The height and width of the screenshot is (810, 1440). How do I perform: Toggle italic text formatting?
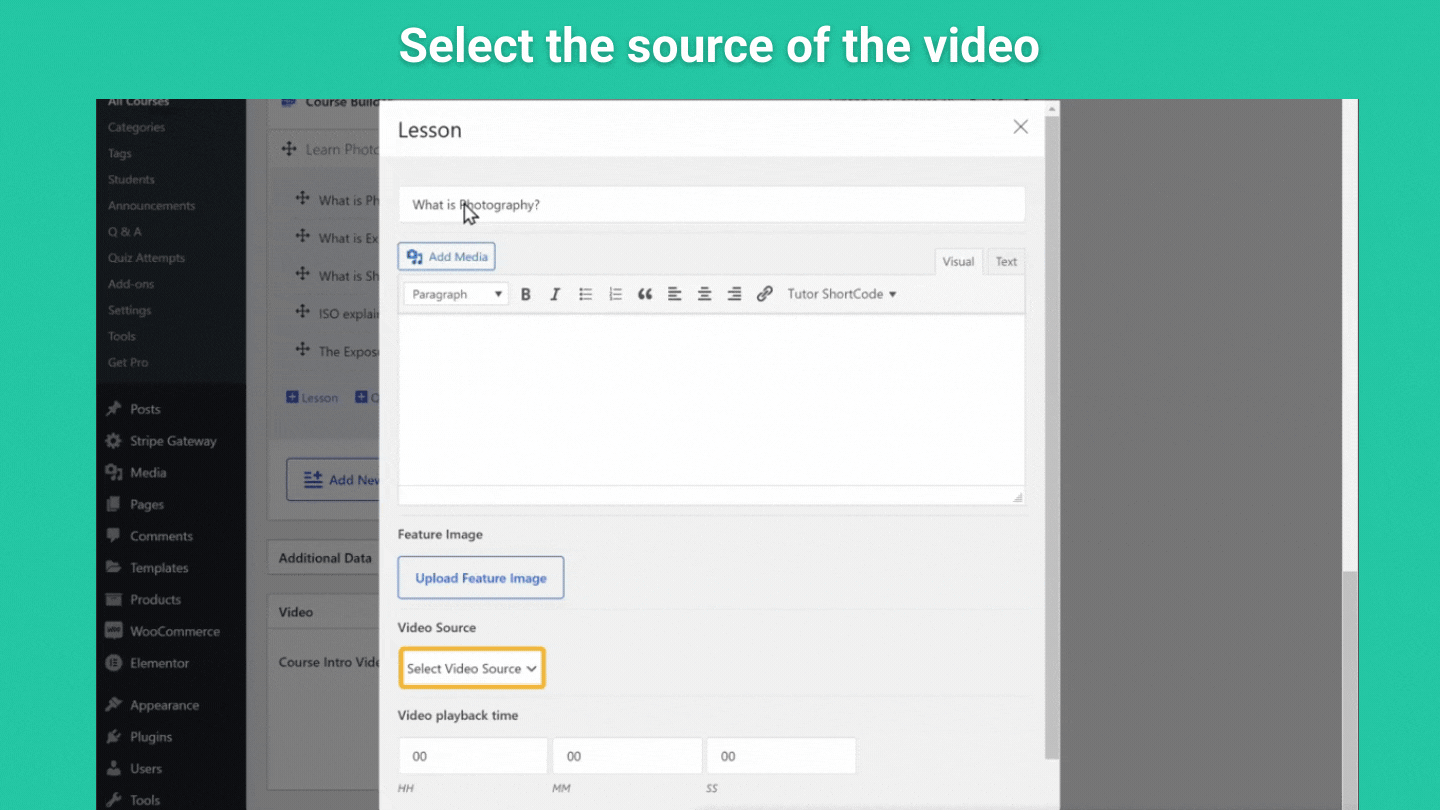pyautogui.click(x=555, y=294)
